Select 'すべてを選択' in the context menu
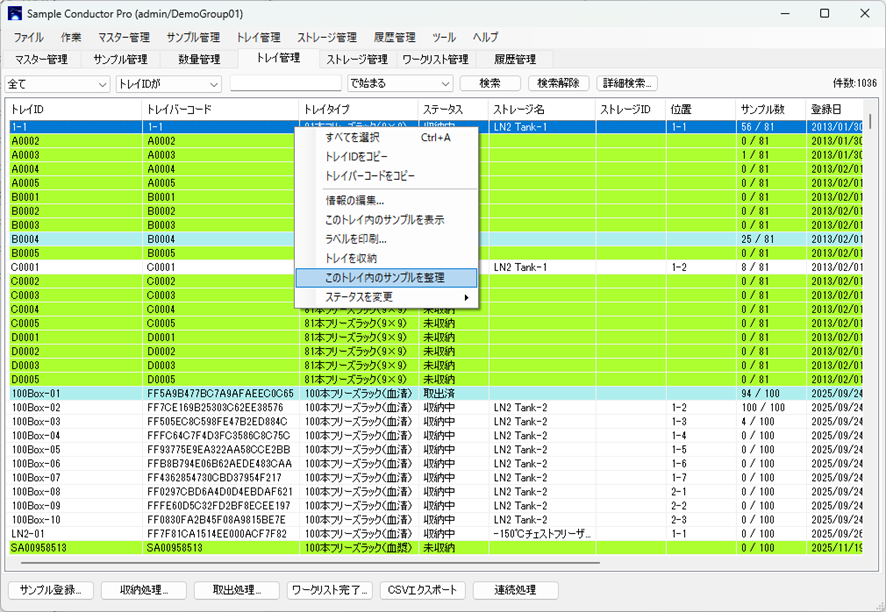 (352, 137)
